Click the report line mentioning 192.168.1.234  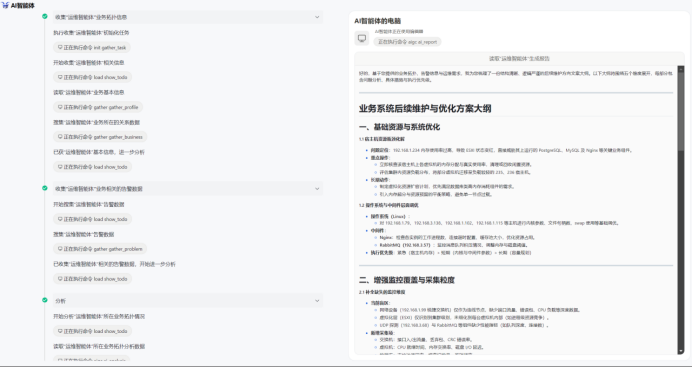click(502, 150)
